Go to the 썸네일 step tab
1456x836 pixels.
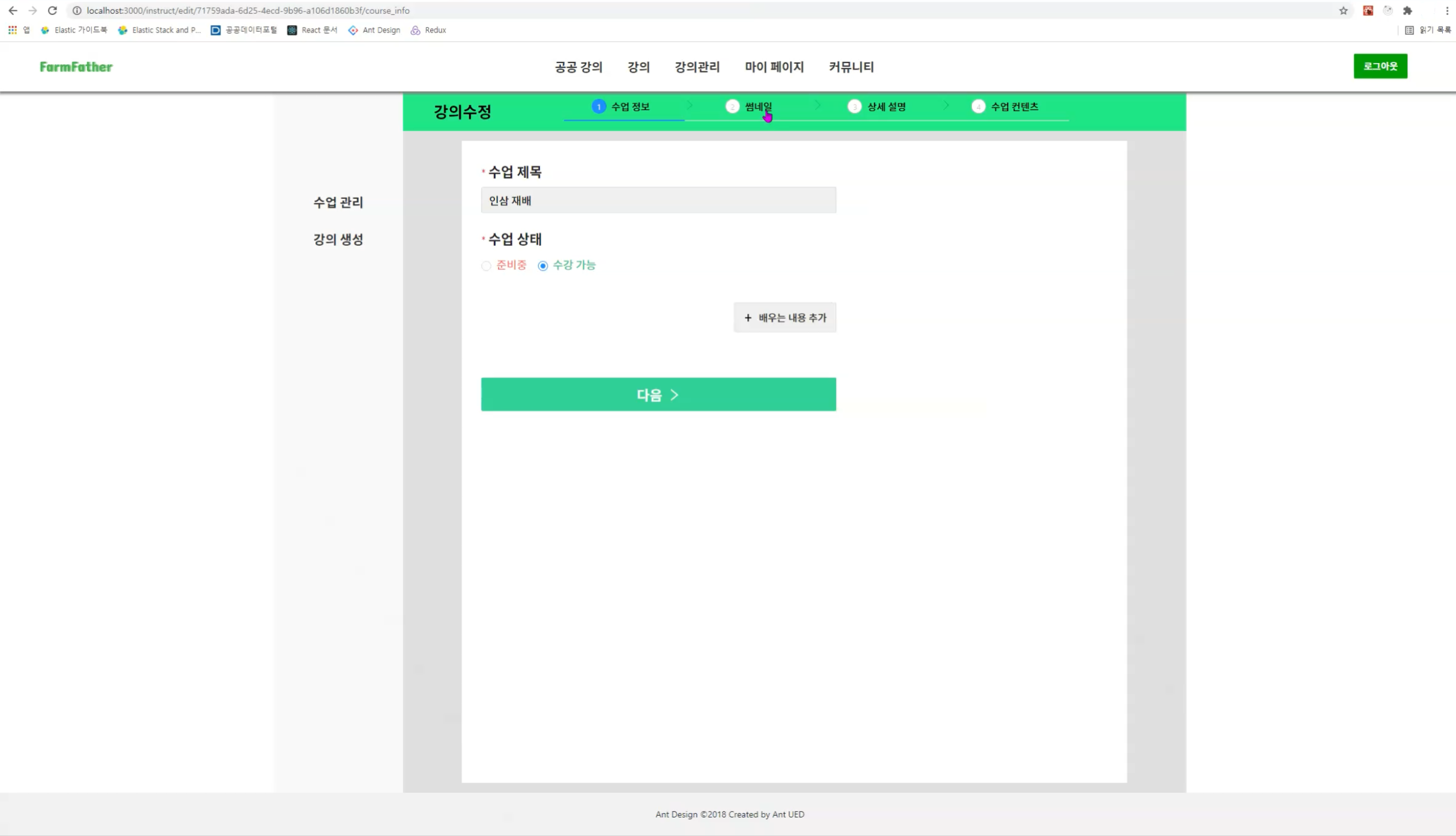pos(758,106)
